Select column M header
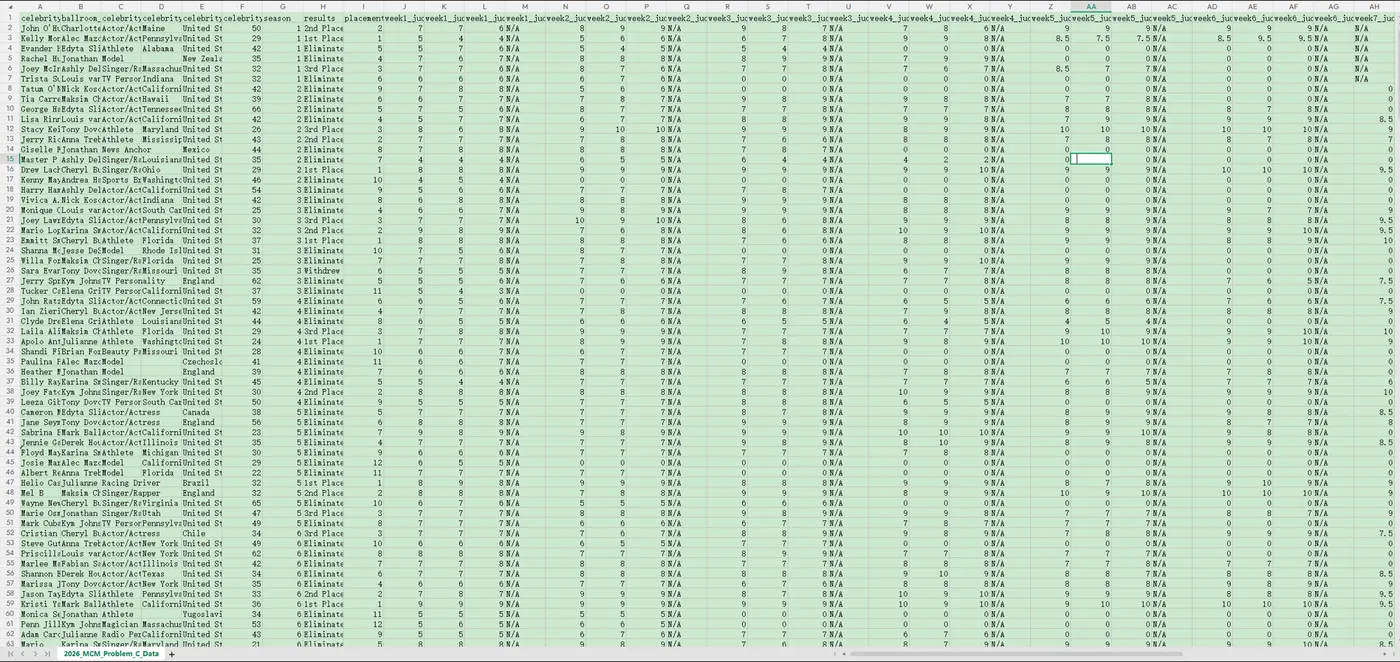Image resolution: width=1400 pixels, height=662 pixels. [x=525, y=6]
